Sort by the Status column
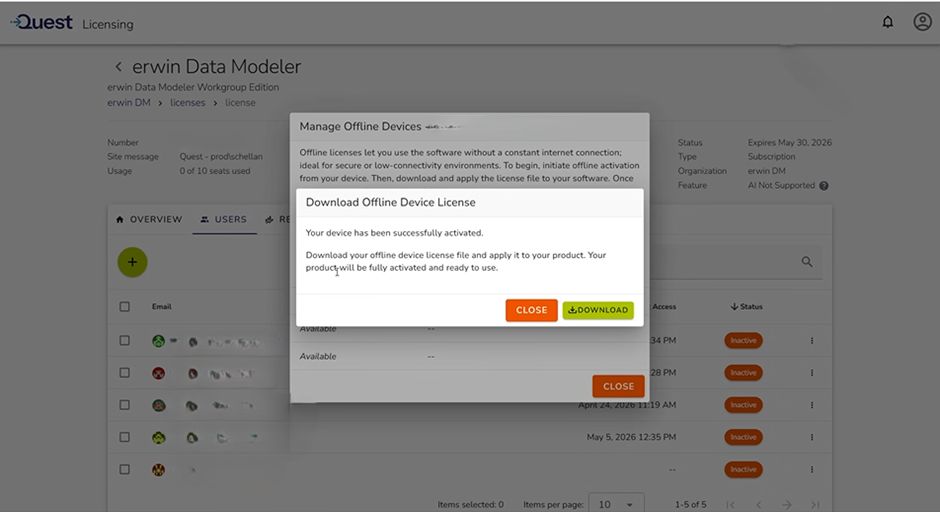This screenshot has width=940, height=512. tap(746, 306)
